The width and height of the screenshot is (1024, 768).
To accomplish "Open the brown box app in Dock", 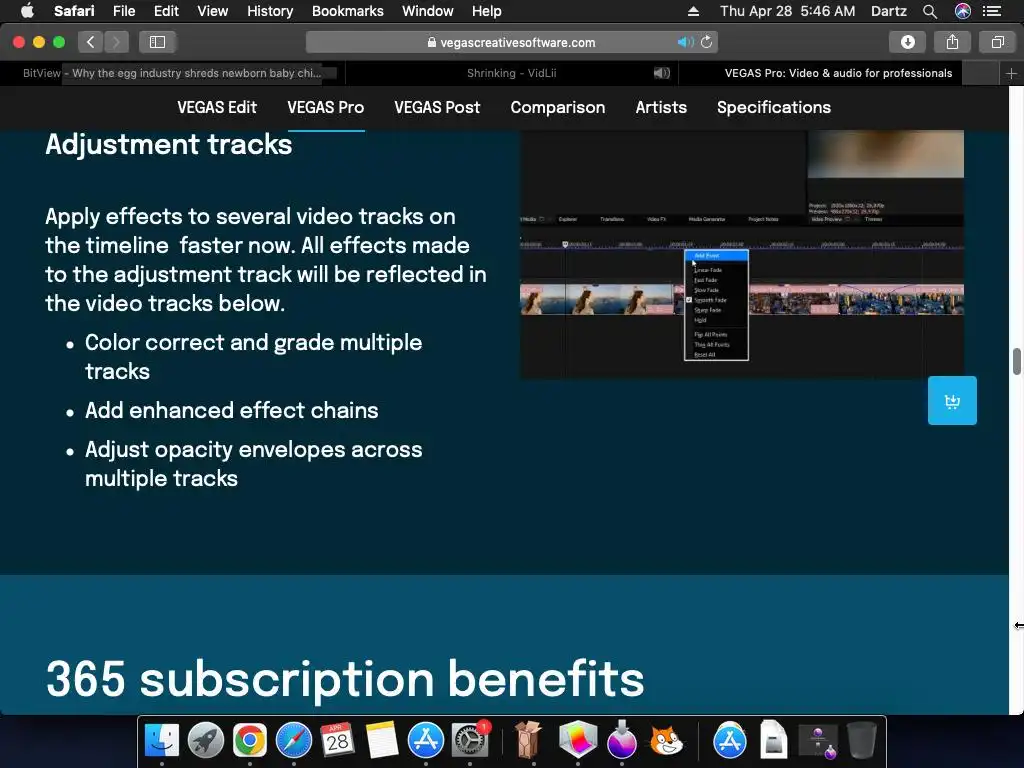I will 528,741.
